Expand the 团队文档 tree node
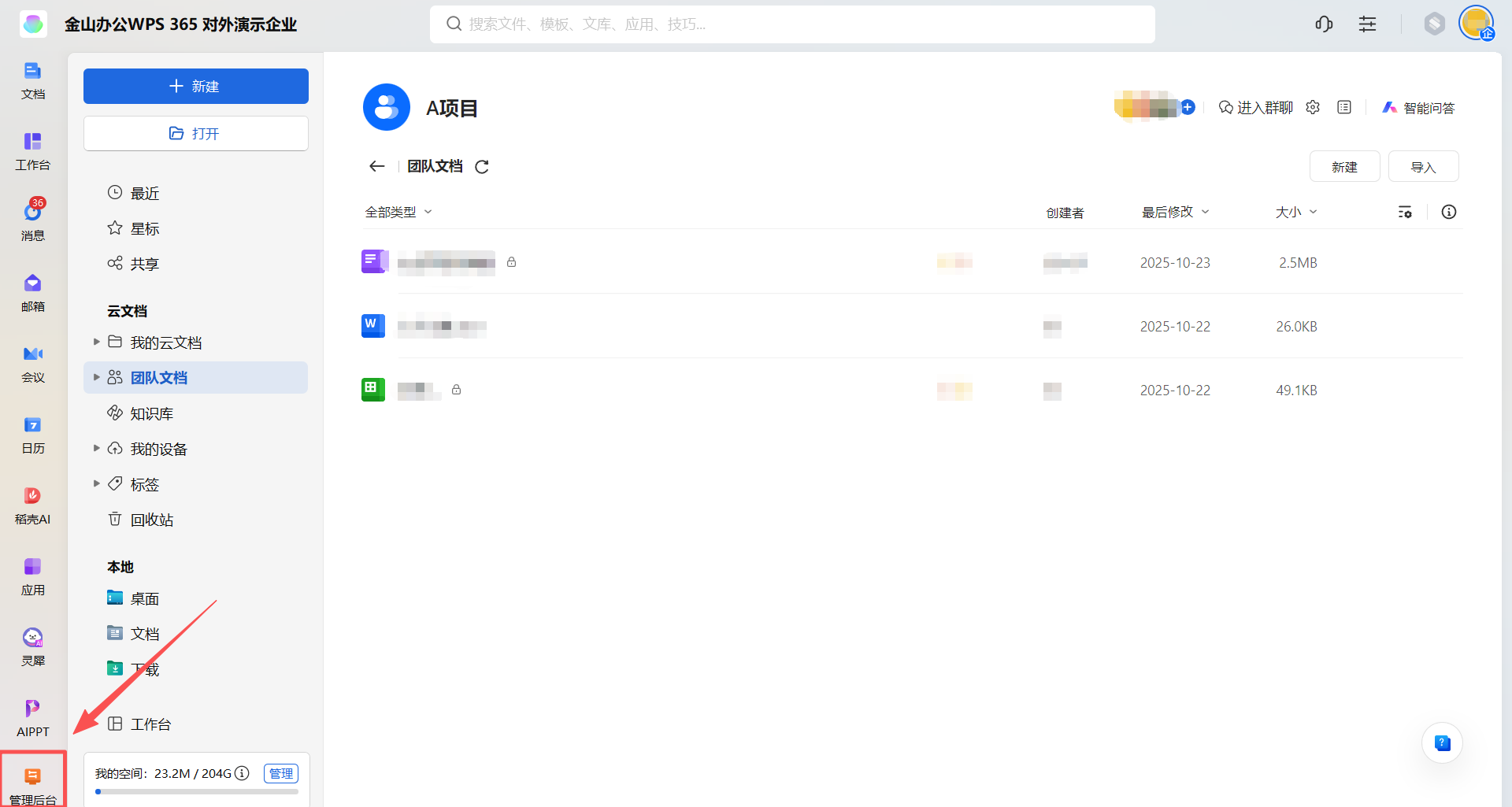This screenshot has width=1512, height=807. pyautogui.click(x=96, y=377)
